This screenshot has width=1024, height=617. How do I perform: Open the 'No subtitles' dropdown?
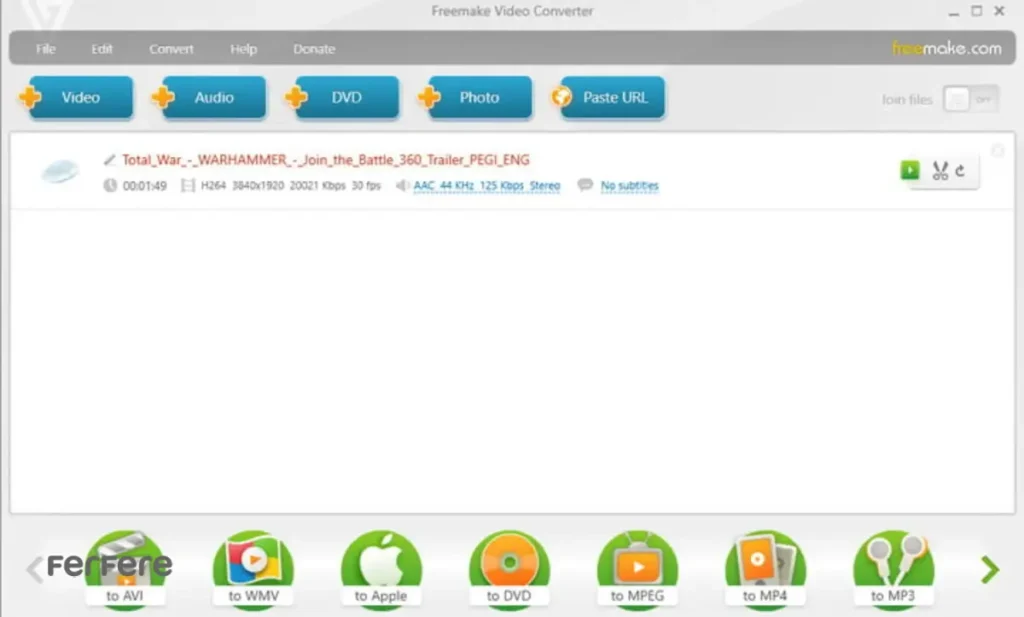coord(629,186)
